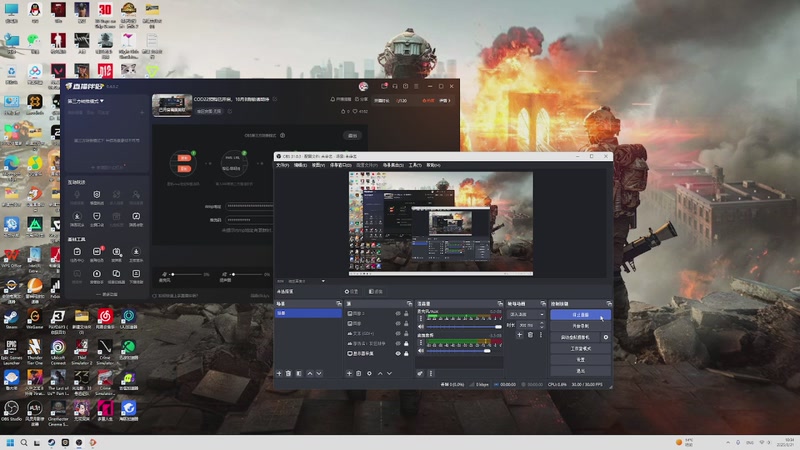Toggle lock on 图像 2 source
This screenshot has width=800, height=450.
[406, 313]
